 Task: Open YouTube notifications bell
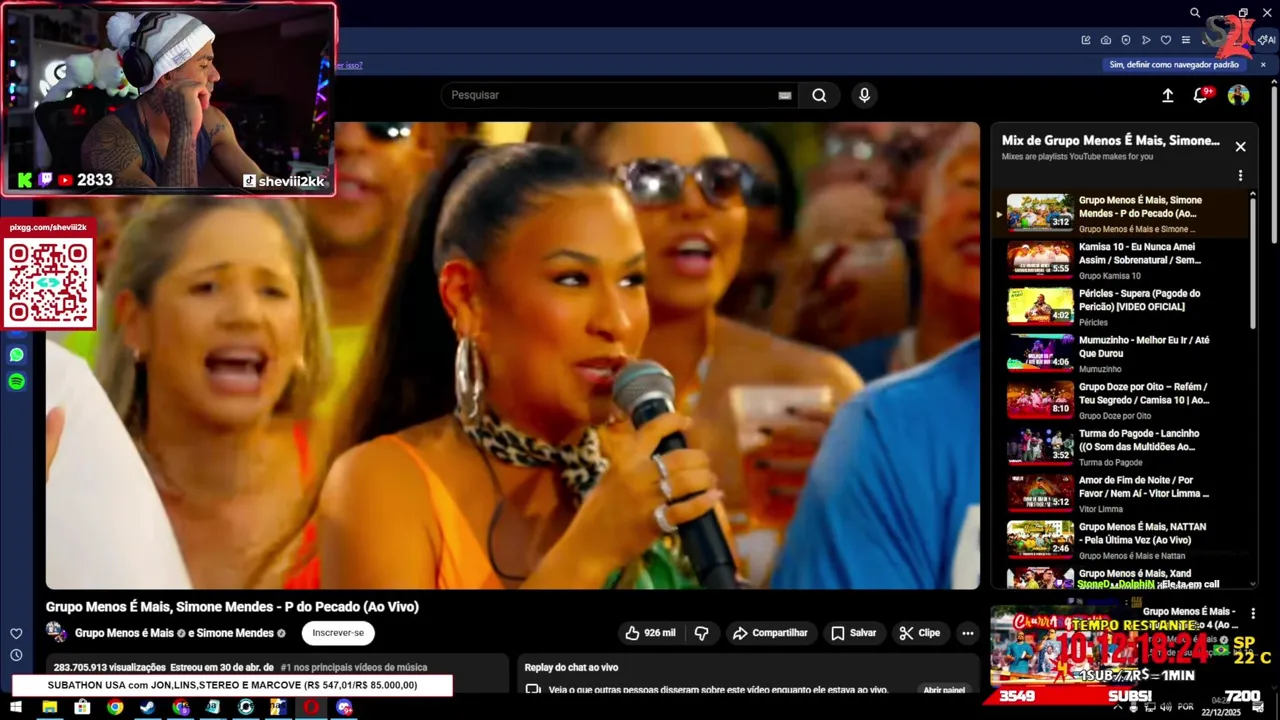click(1201, 95)
